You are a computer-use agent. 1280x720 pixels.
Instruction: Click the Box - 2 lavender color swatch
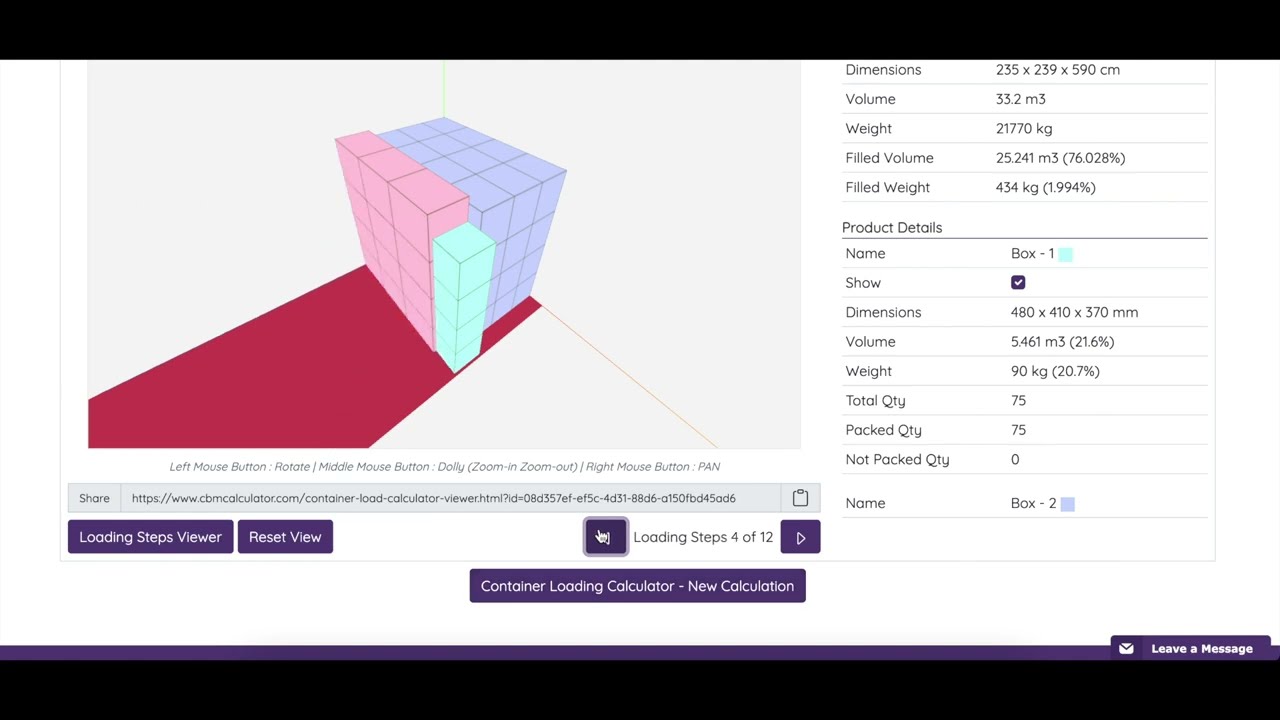[1068, 504]
